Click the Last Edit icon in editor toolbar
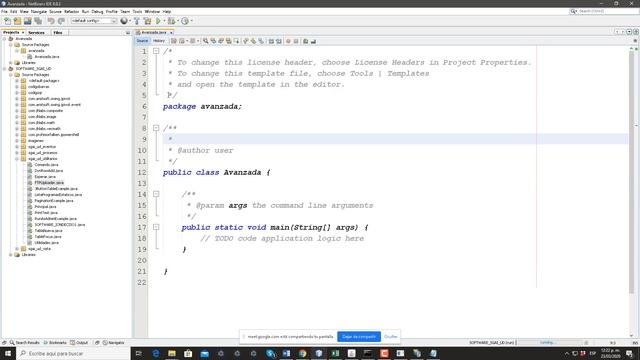Screen dimensions: 640x360 (174, 41)
